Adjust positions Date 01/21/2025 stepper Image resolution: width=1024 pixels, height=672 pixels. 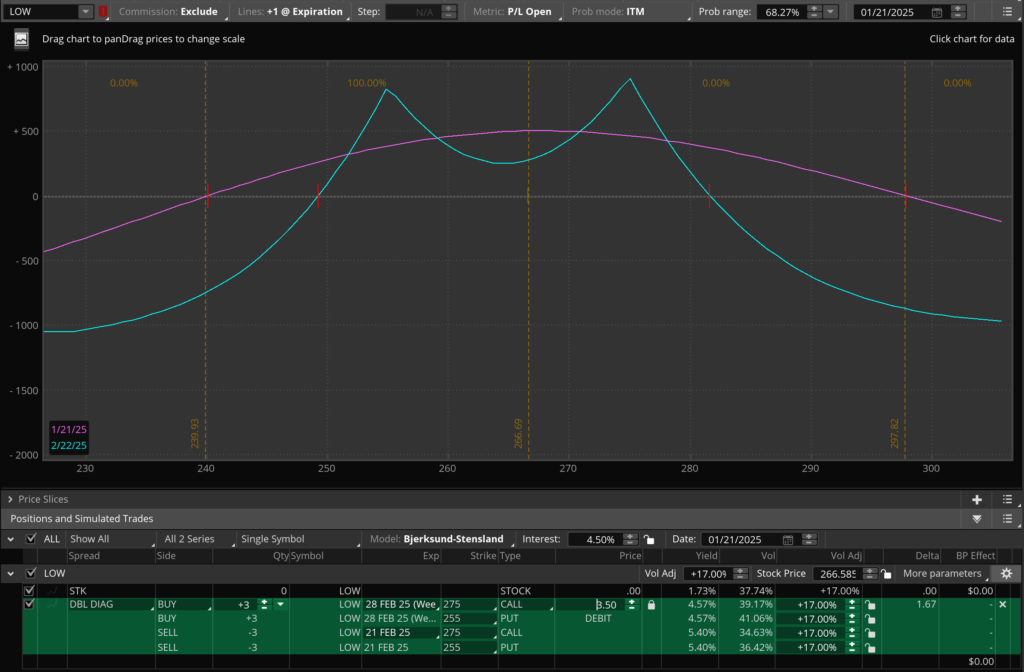pos(808,539)
